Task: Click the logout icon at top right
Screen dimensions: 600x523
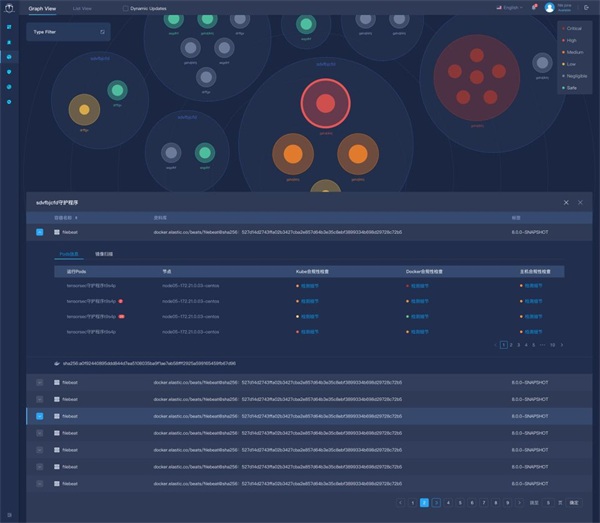Action: click(587, 7)
